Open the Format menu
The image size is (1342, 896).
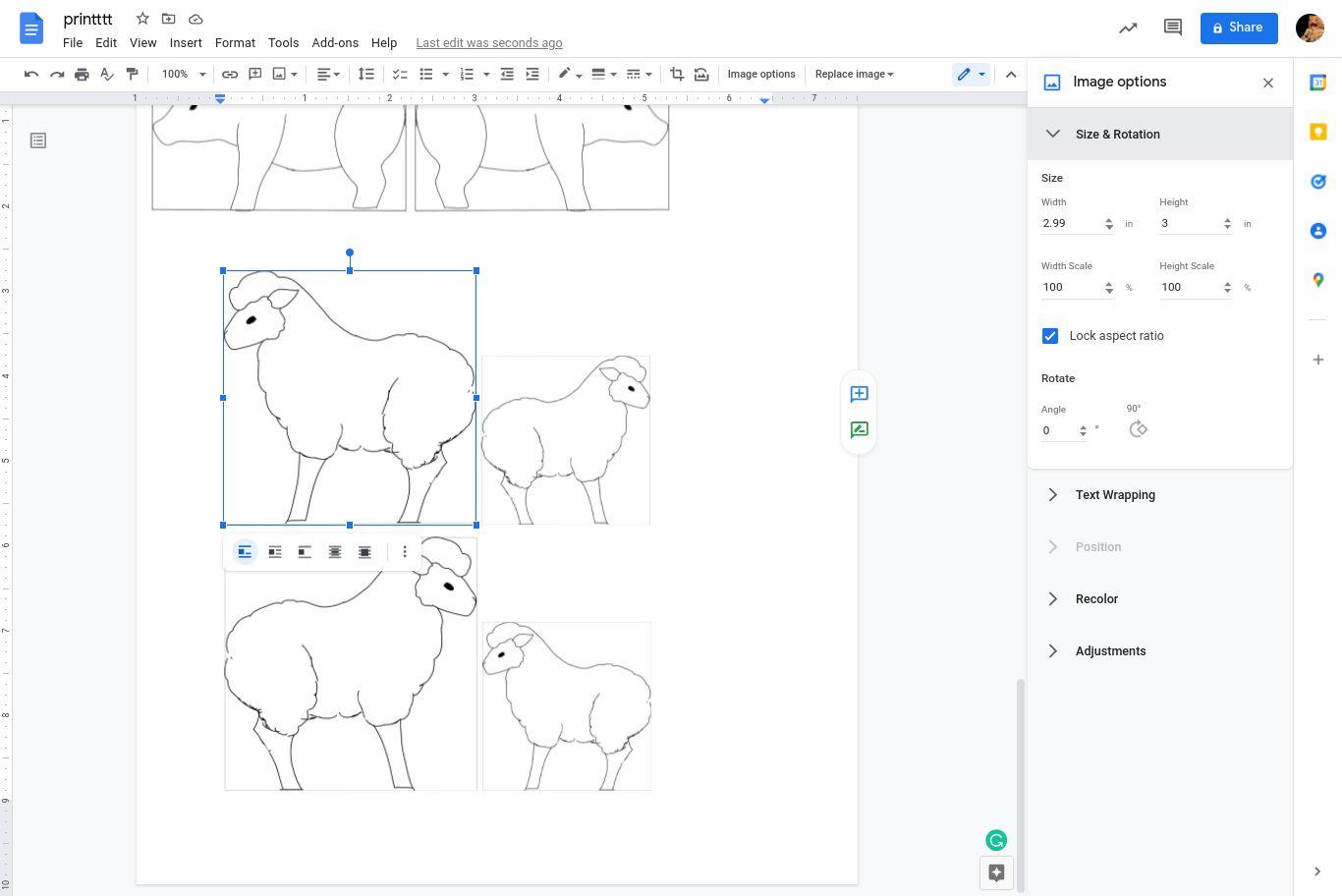coord(235,43)
